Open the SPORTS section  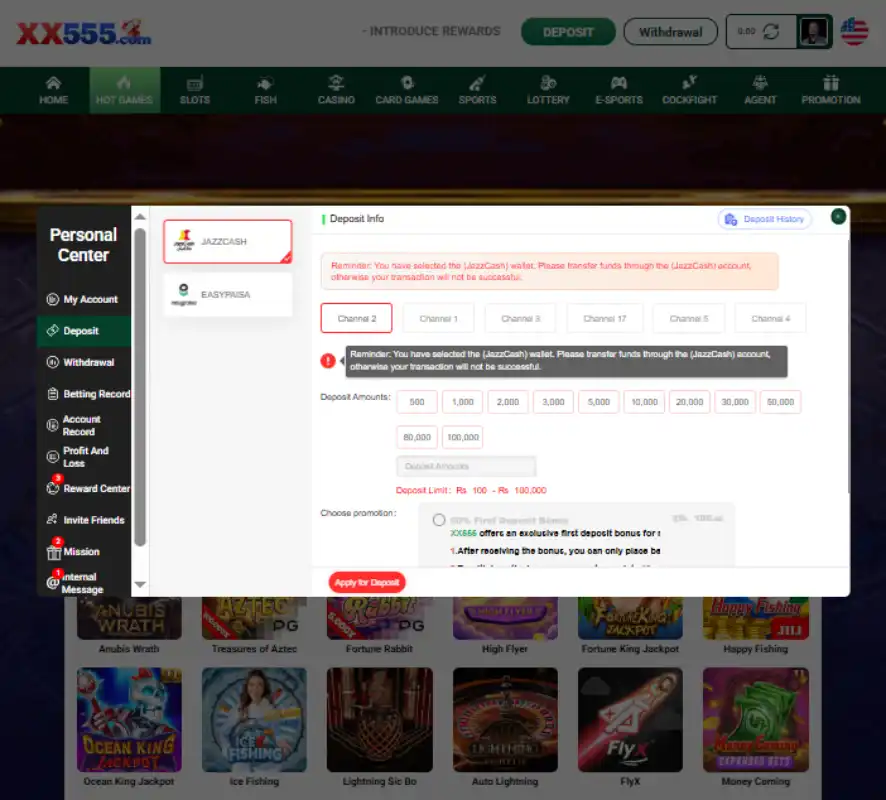[477, 90]
